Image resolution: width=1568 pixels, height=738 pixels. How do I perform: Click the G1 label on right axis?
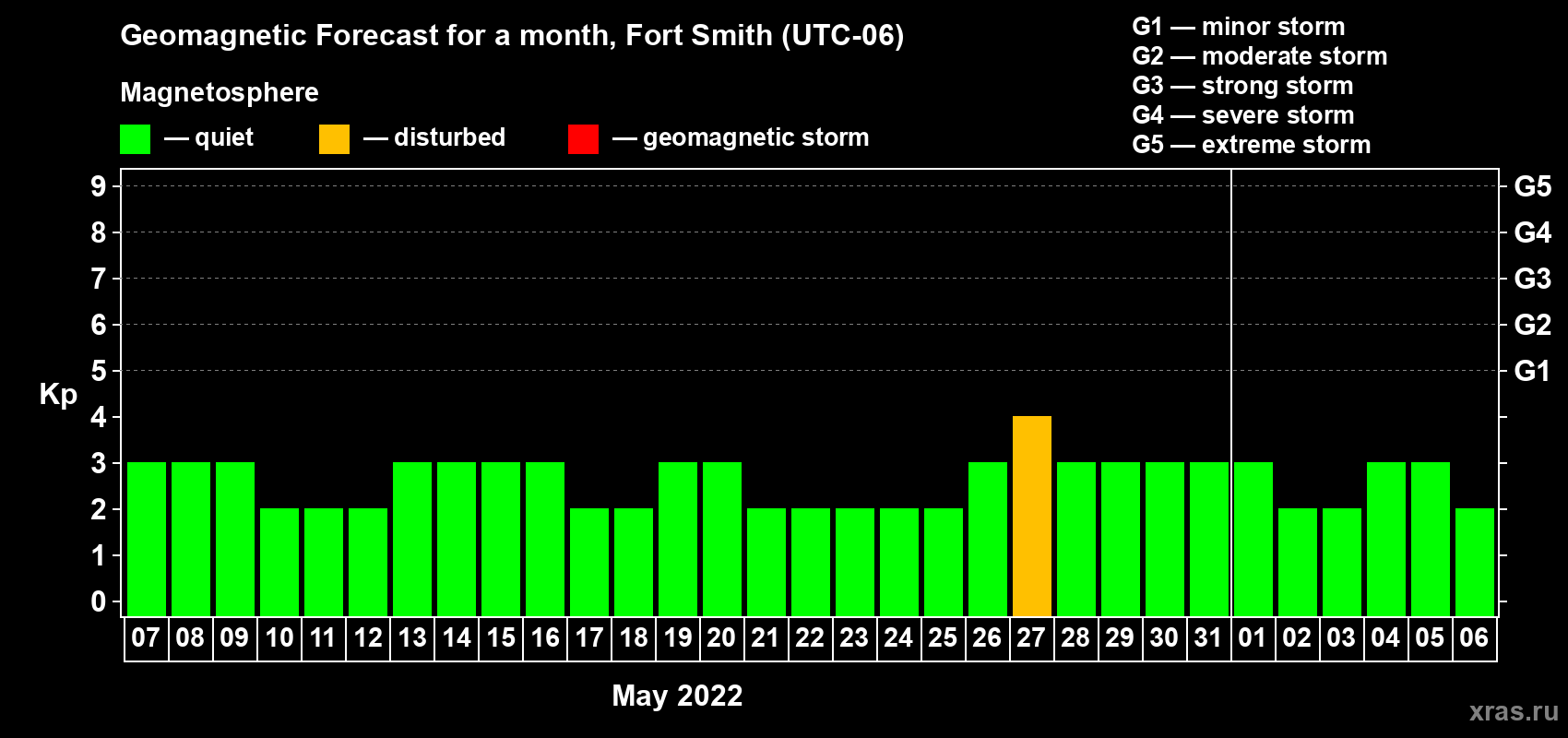[1532, 371]
